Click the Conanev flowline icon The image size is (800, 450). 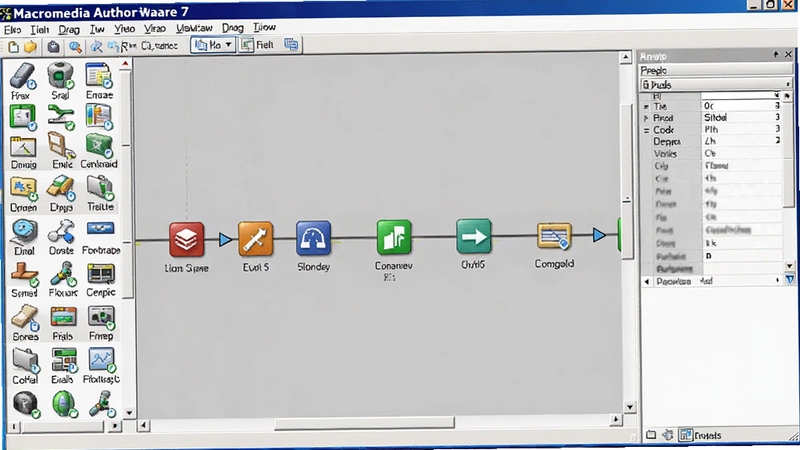(394, 237)
